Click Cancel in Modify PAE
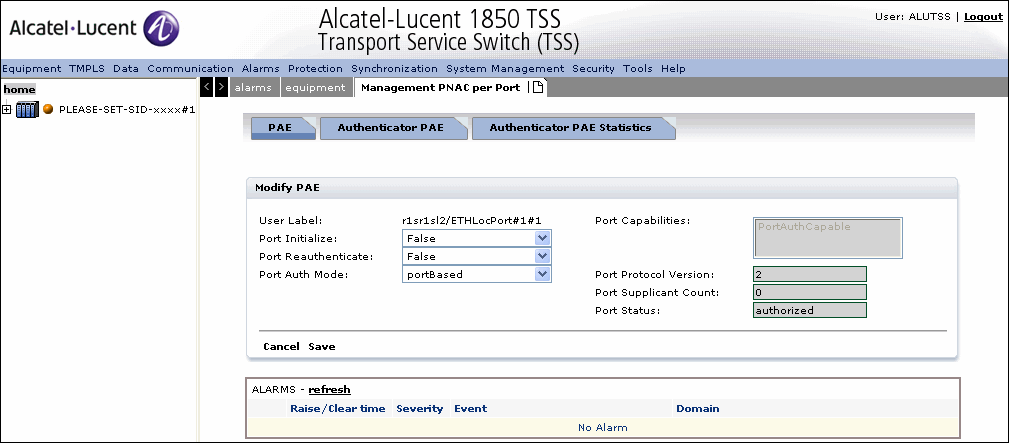This screenshot has width=1009, height=443. coord(281,346)
